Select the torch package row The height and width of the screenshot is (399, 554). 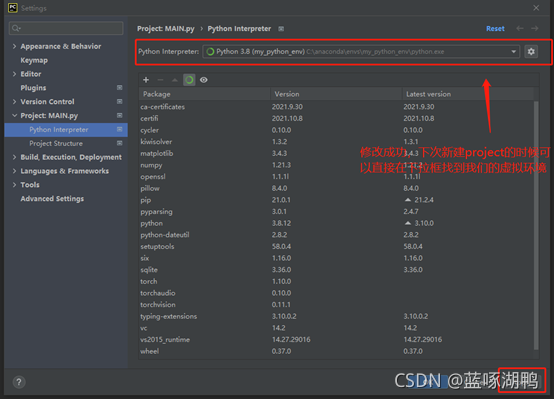coord(336,281)
